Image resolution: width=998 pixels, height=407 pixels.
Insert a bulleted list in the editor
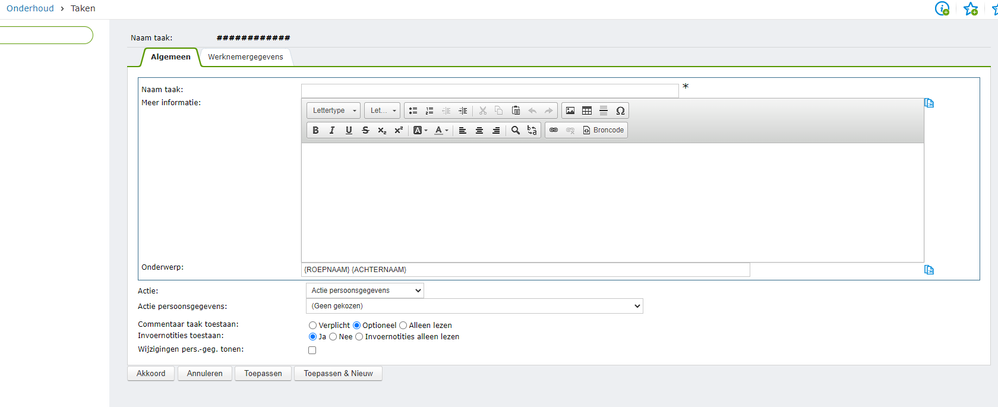413,110
